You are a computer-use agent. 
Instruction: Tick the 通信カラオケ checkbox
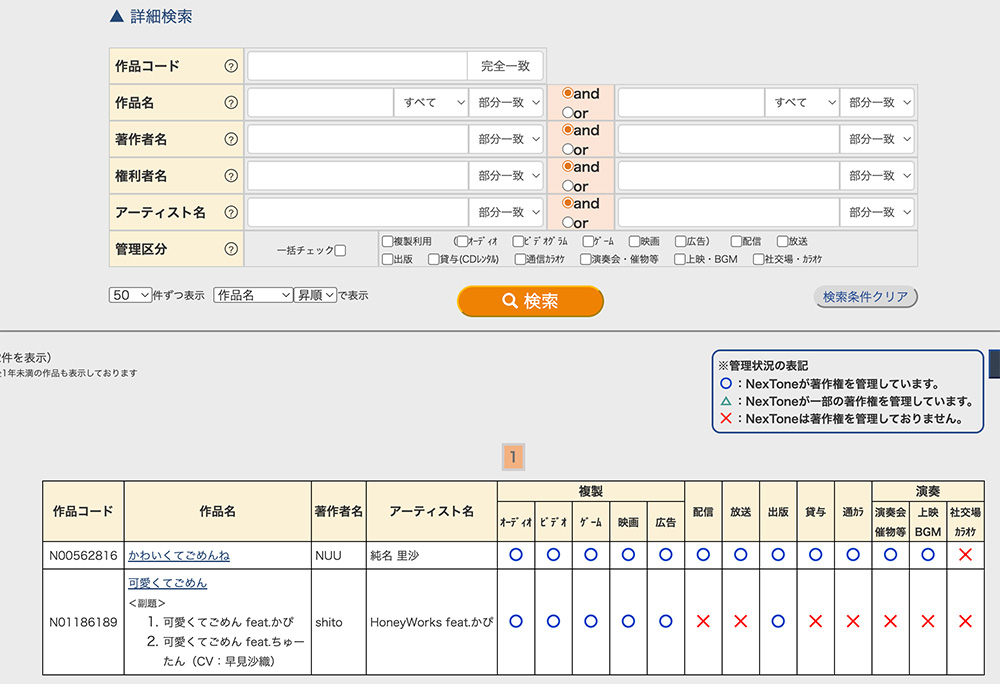(520, 259)
